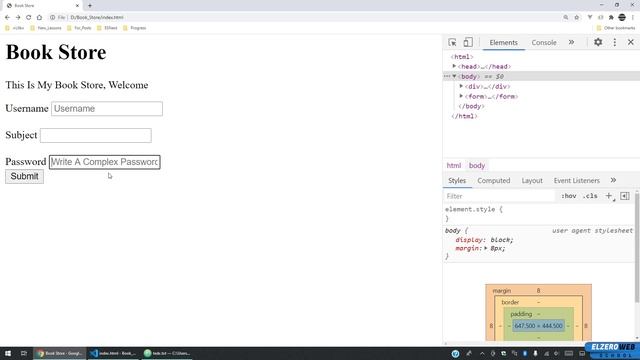Viewport: 640px width, 360px height.
Task: Focus the Subject input field
Action: [96, 136]
